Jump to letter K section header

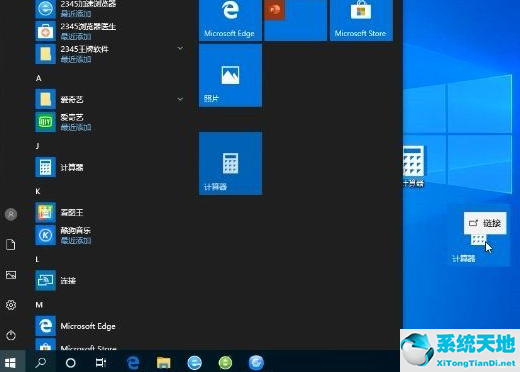[38, 191]
